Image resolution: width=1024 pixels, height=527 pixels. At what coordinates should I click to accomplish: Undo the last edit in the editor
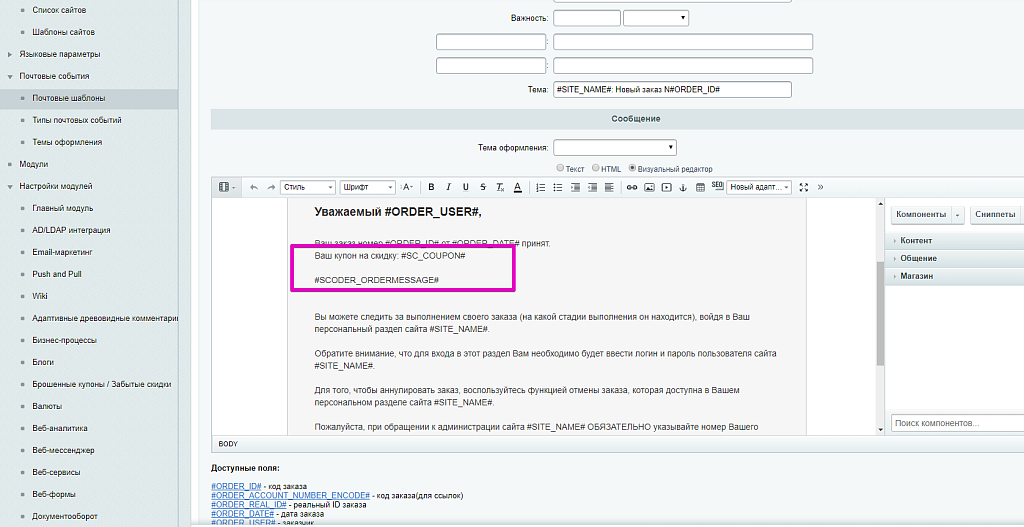pyautogui.click(x=254, y=187)
